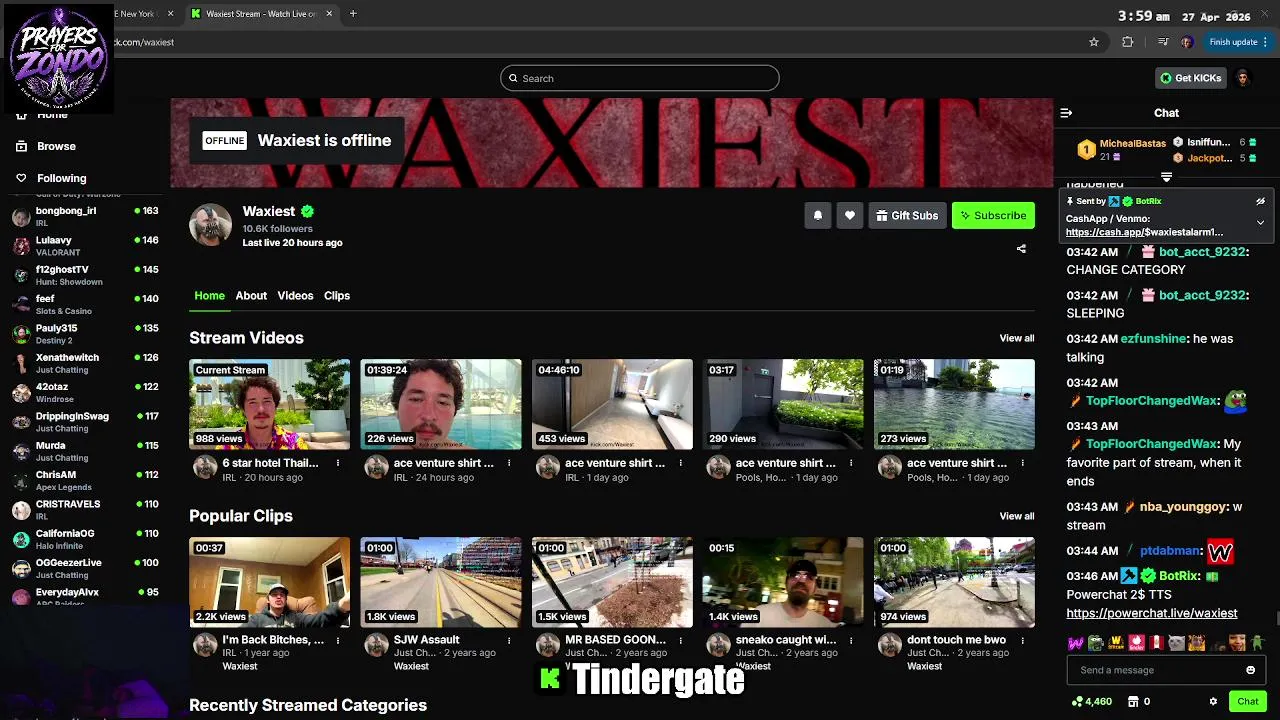1280x720 pixels.
Task: Collapse the chat panel with arrow icon
Action: (x=1066, y=113)
